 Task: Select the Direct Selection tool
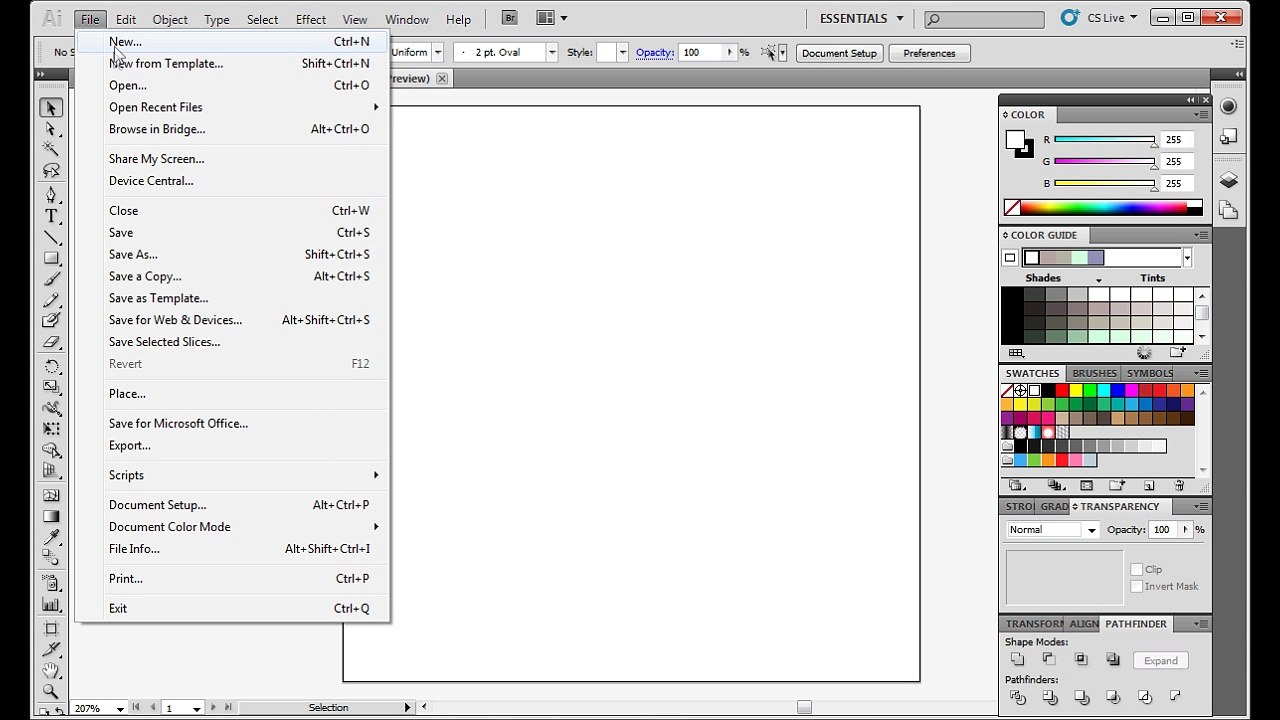click(x=51, y=129)
